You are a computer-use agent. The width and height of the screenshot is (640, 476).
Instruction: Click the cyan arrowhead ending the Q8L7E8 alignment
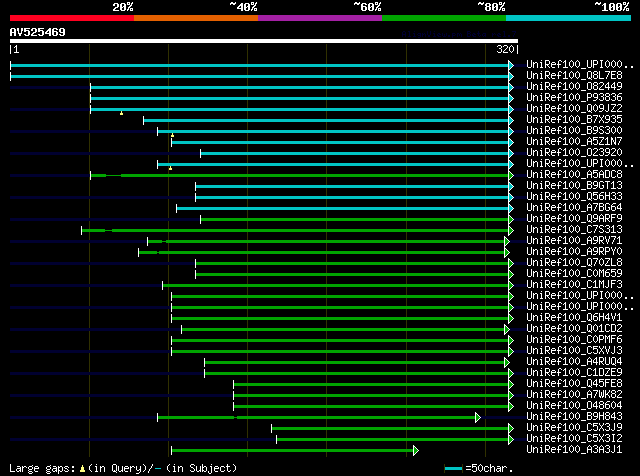pyautogui.click(x=511, y=76)
